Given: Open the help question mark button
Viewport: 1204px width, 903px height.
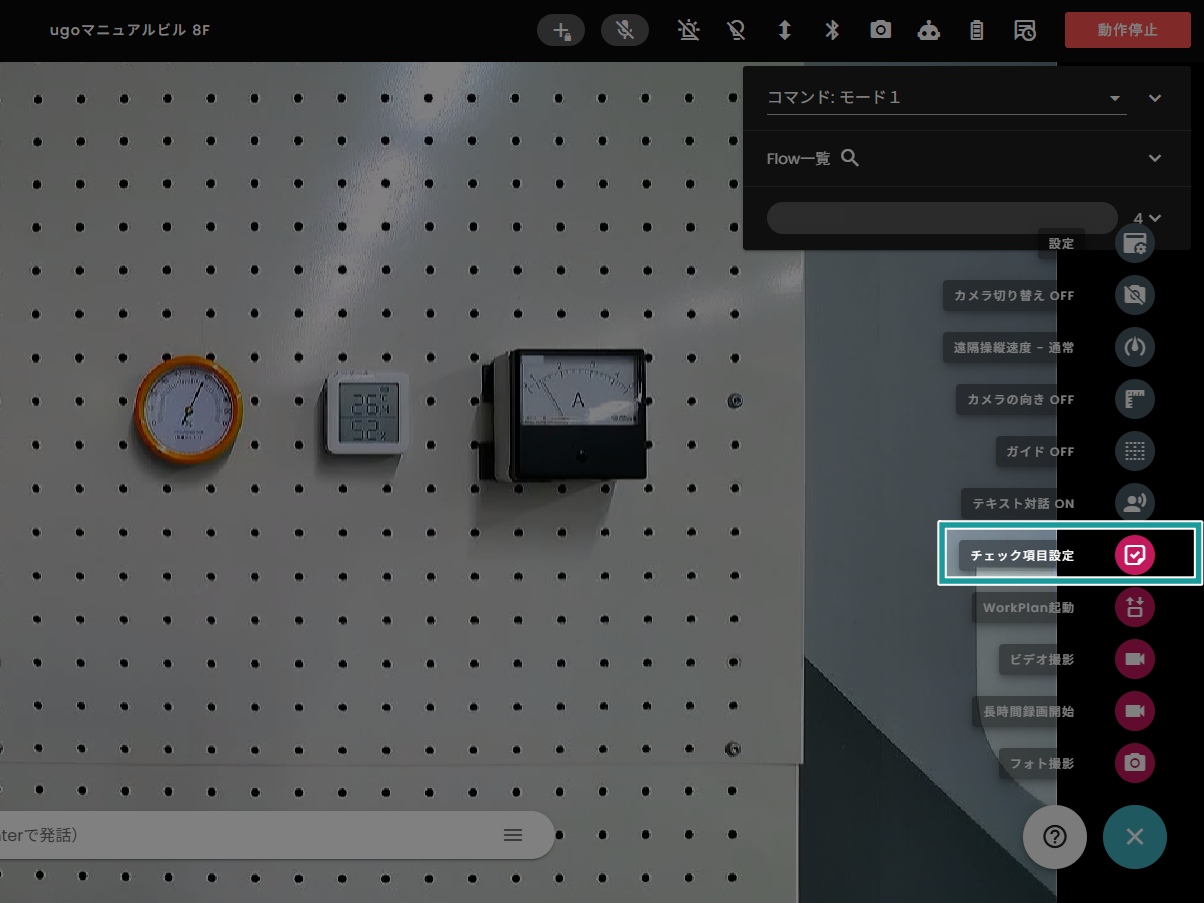Looking at the screenshot, I should pos(1055,837).
